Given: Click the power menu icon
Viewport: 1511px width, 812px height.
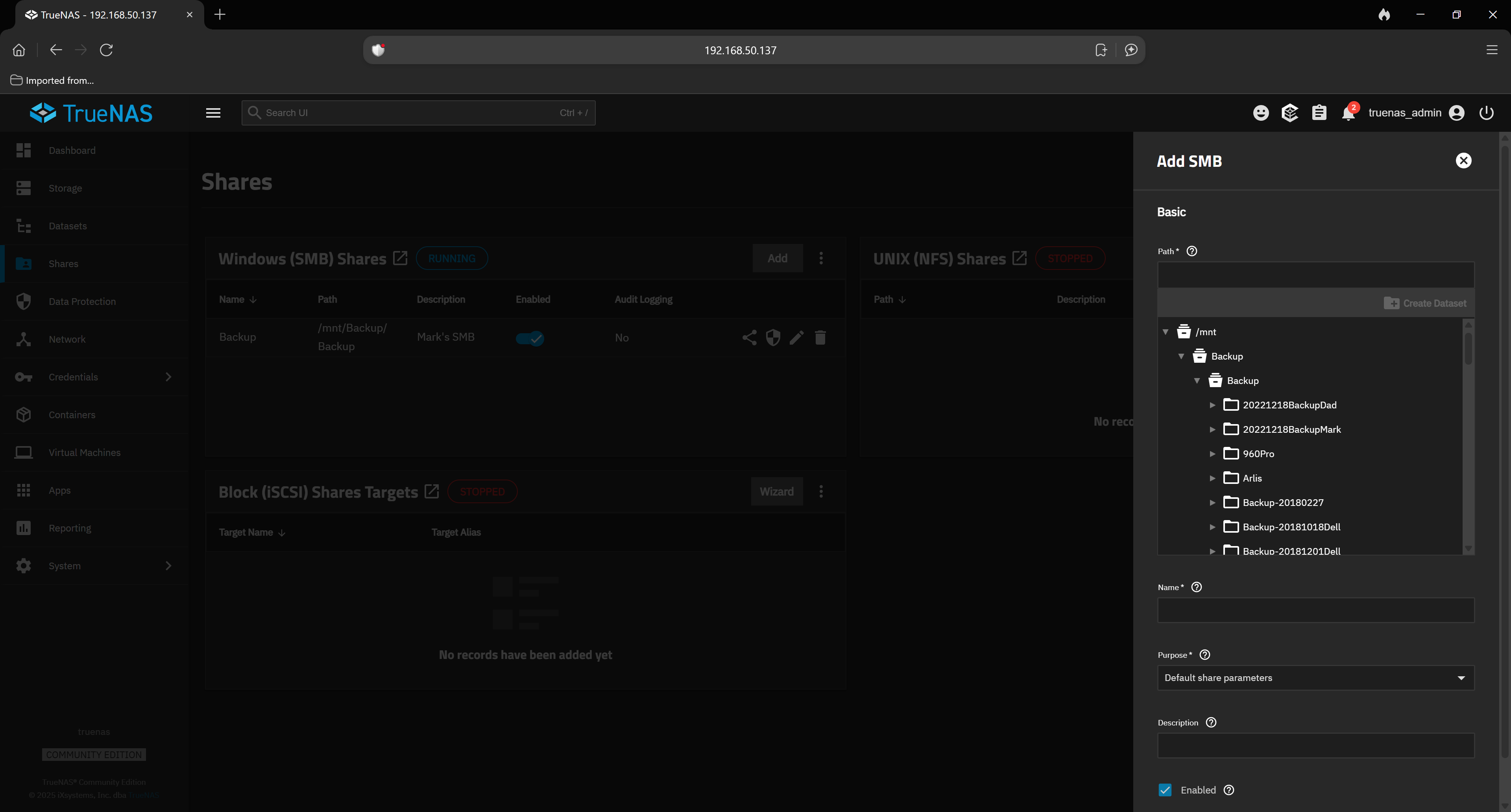Looking at the screenshot, I should pyautogui.click(x=1486, y=113).
